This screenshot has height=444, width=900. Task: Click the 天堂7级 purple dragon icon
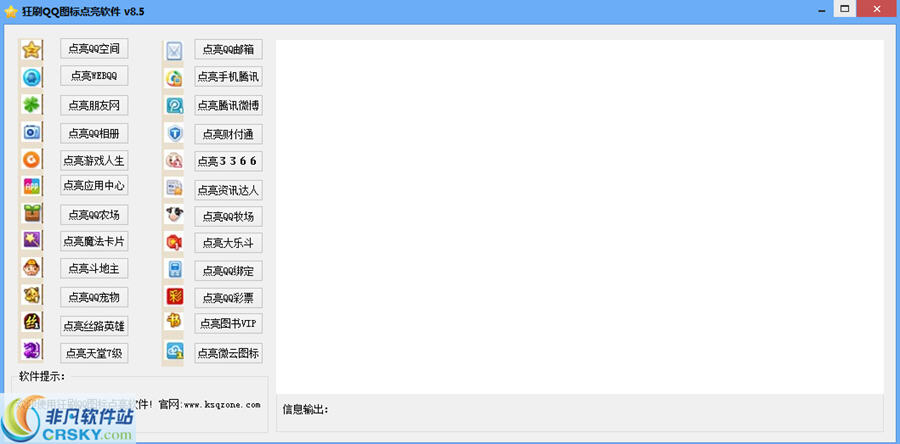coord(32,349)
